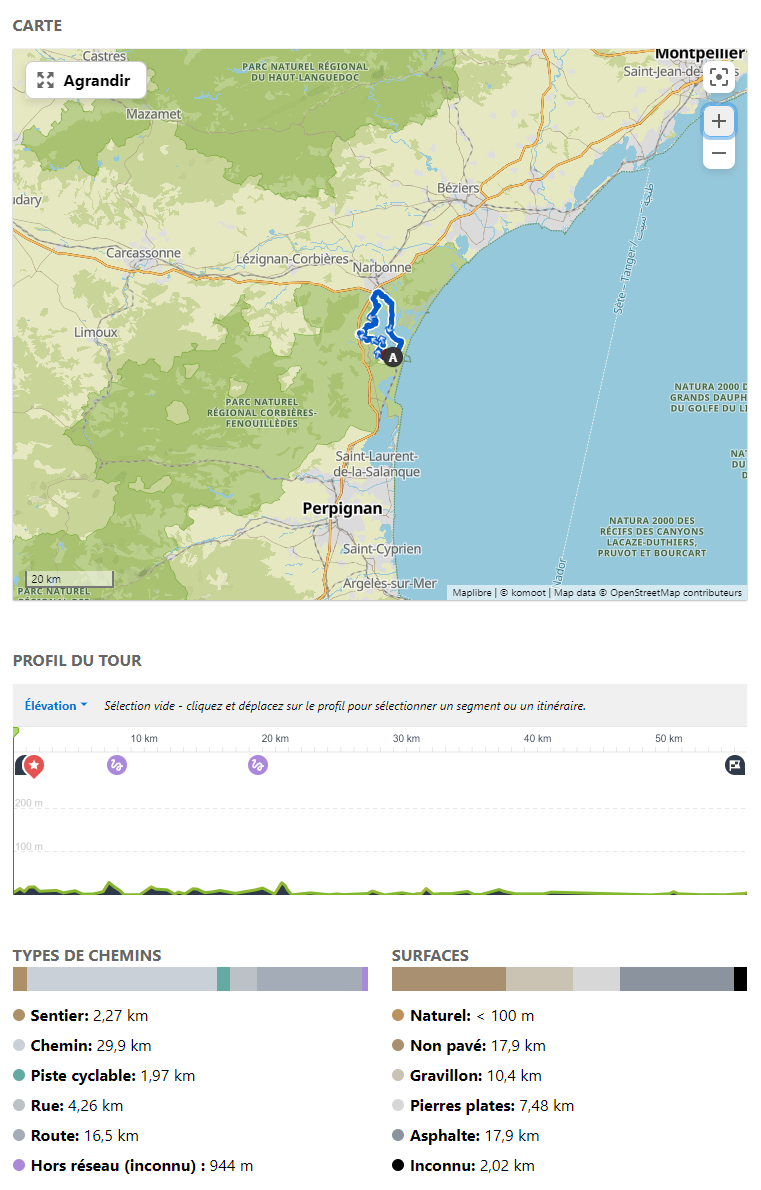Select the Piste cyclable: 1,97 km entry
This screenshot has height=1190, width=761.
point(105,1076)
